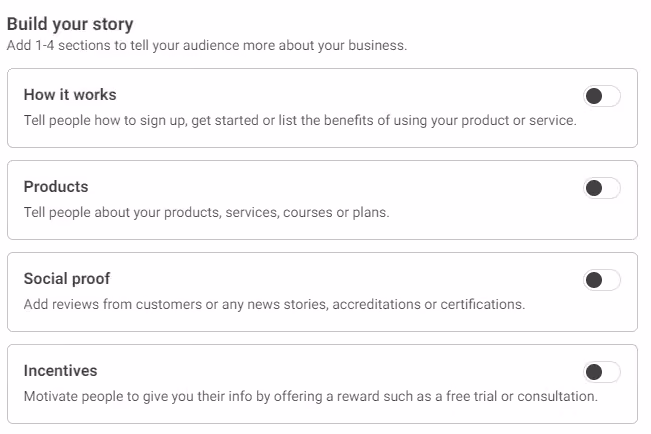This screenshot has width=651, height=434.
Task: Click the Social proof heading
Action: (67, 279)
